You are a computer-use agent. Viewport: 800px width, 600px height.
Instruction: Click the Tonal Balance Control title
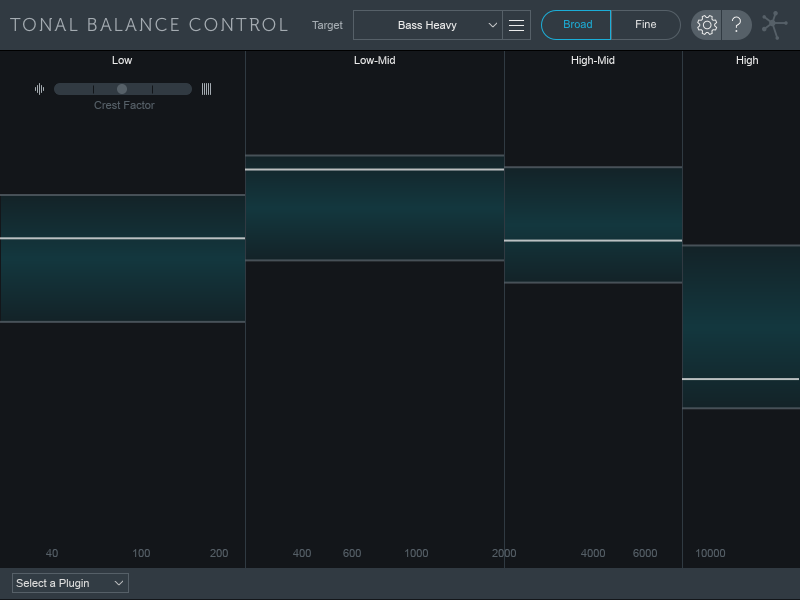(x=149, y=24)
